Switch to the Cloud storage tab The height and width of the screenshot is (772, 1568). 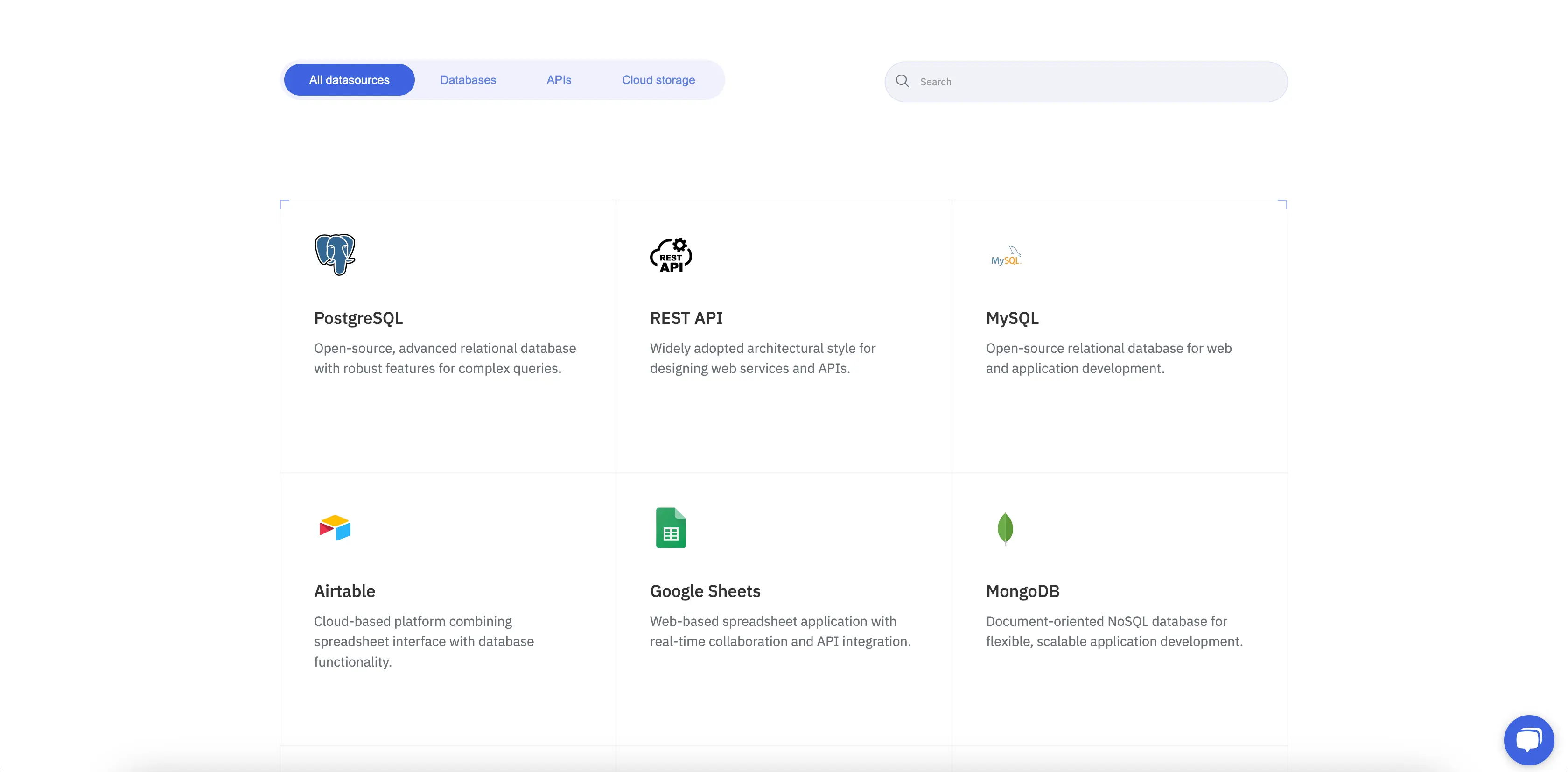pos(658,80)
